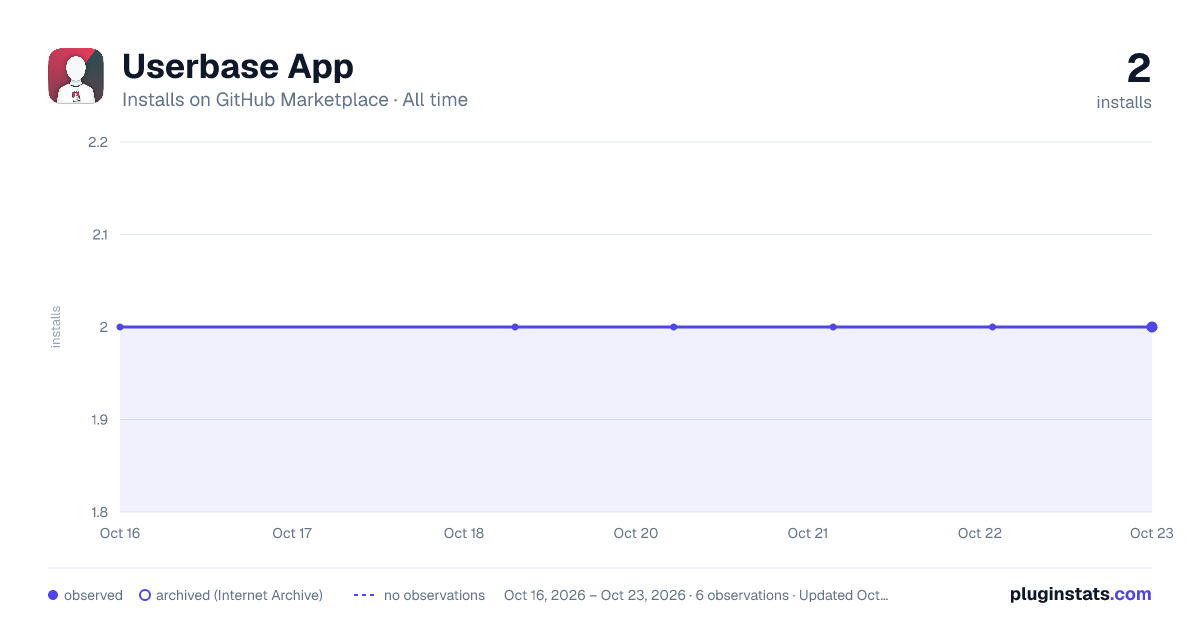The image size is (1200, 630).
Task: Click the 'Oct 18' x-axis label
Action: click(464, 533)
